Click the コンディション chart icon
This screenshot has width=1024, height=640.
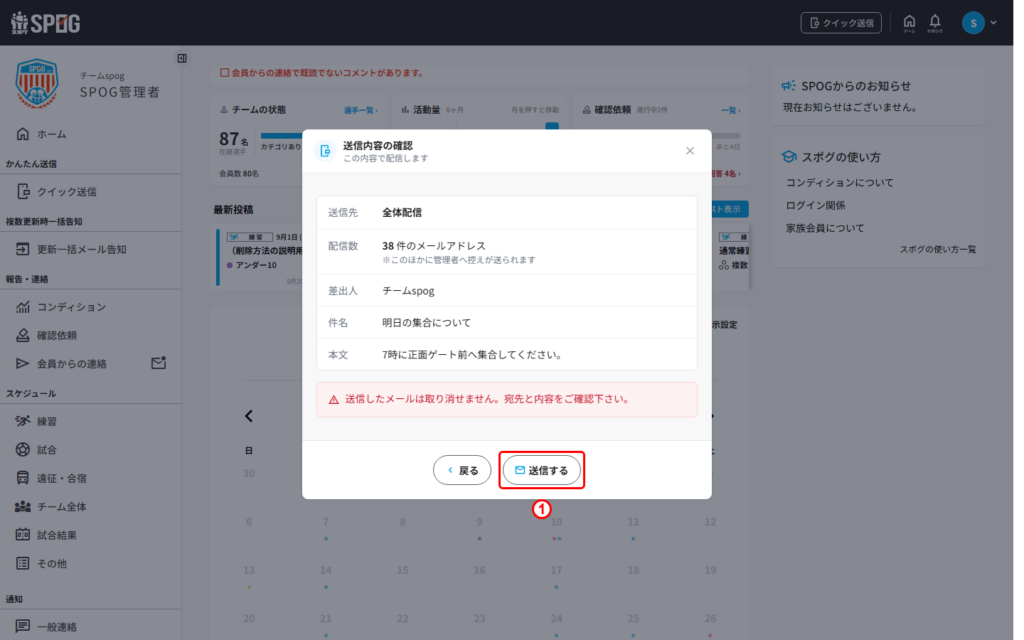[x=23, y=306]
